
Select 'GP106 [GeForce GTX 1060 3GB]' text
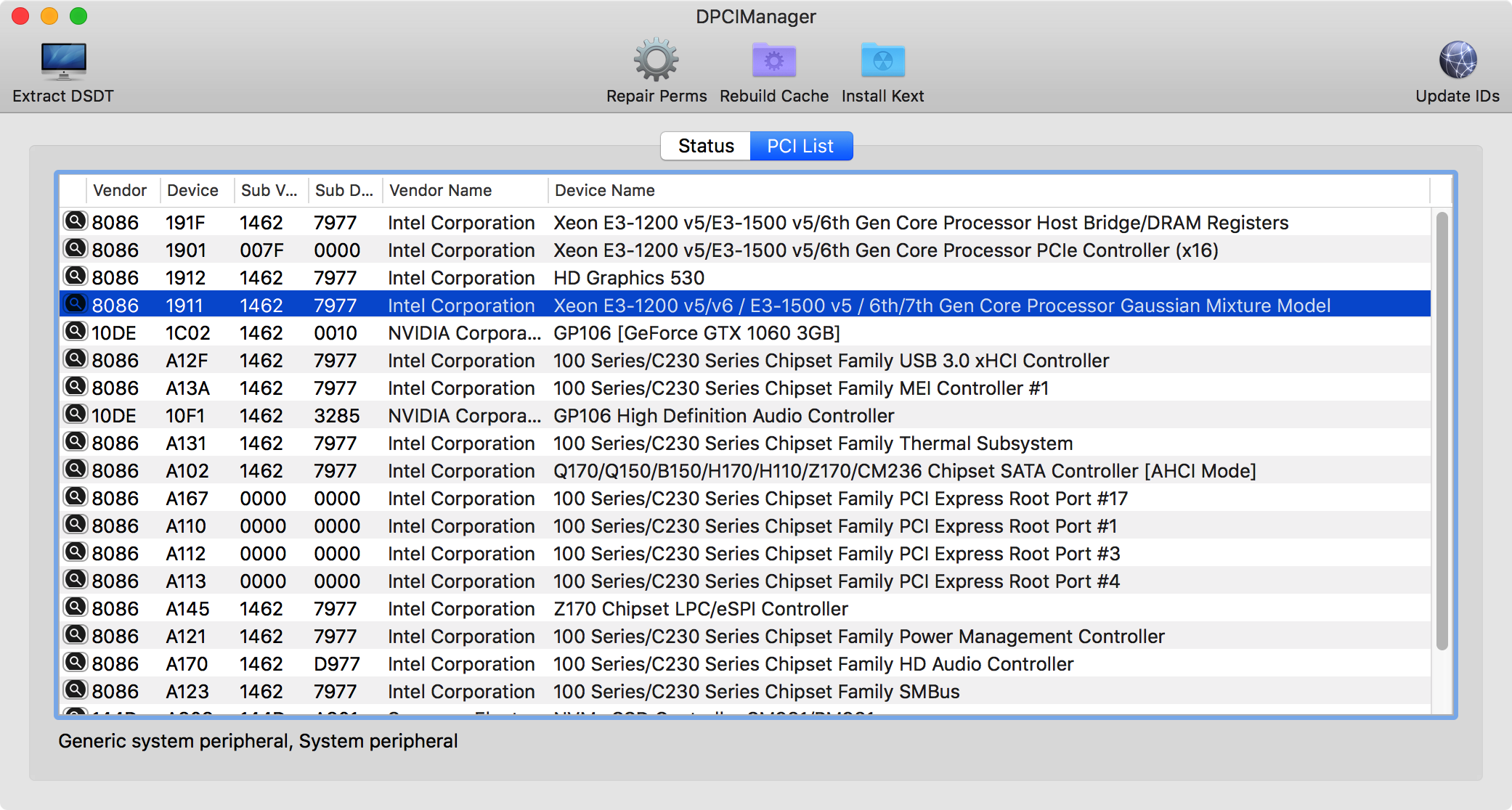coord(696,333)
